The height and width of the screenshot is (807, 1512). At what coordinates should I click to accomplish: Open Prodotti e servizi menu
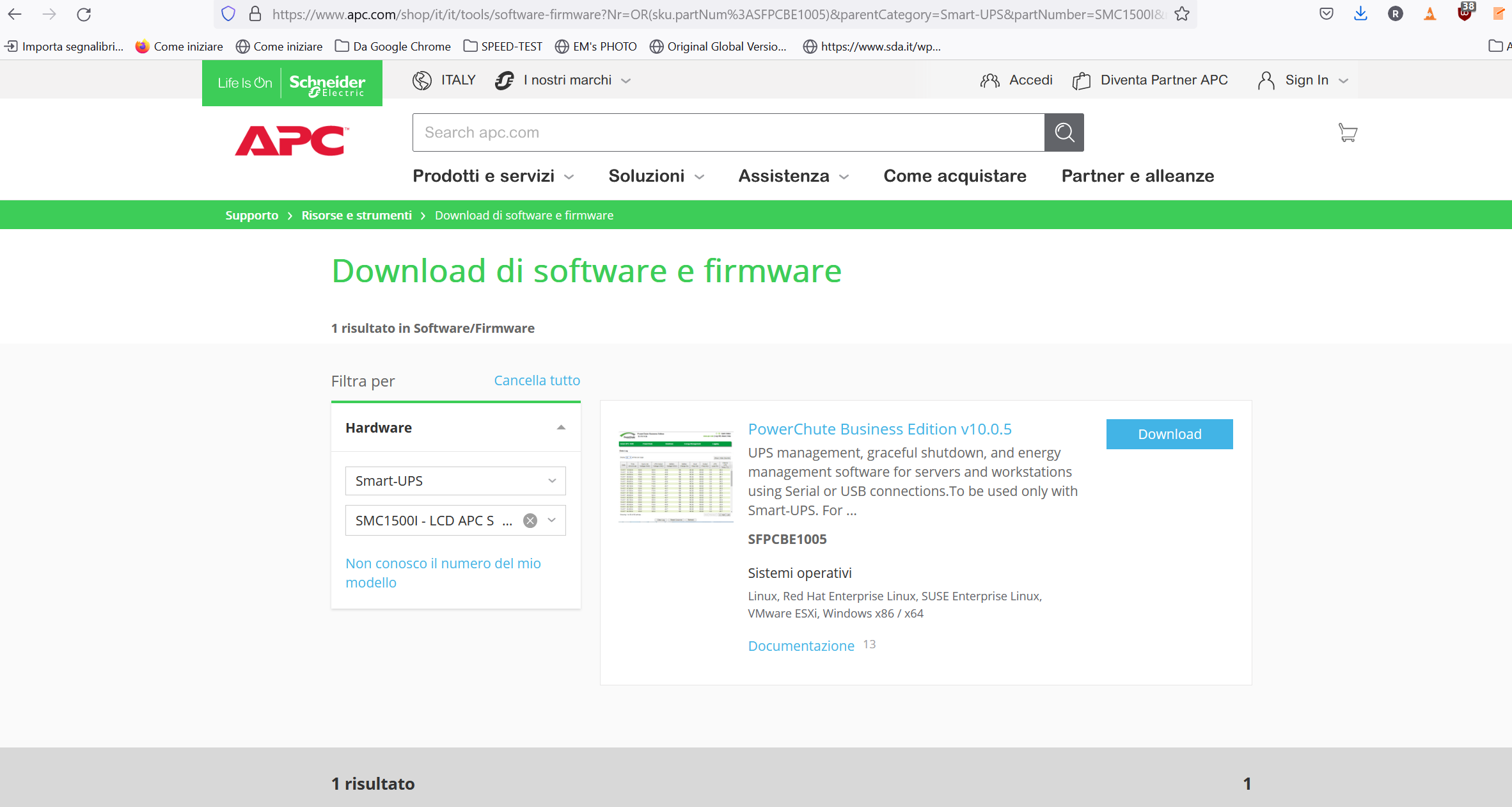(x=493, y=176)
